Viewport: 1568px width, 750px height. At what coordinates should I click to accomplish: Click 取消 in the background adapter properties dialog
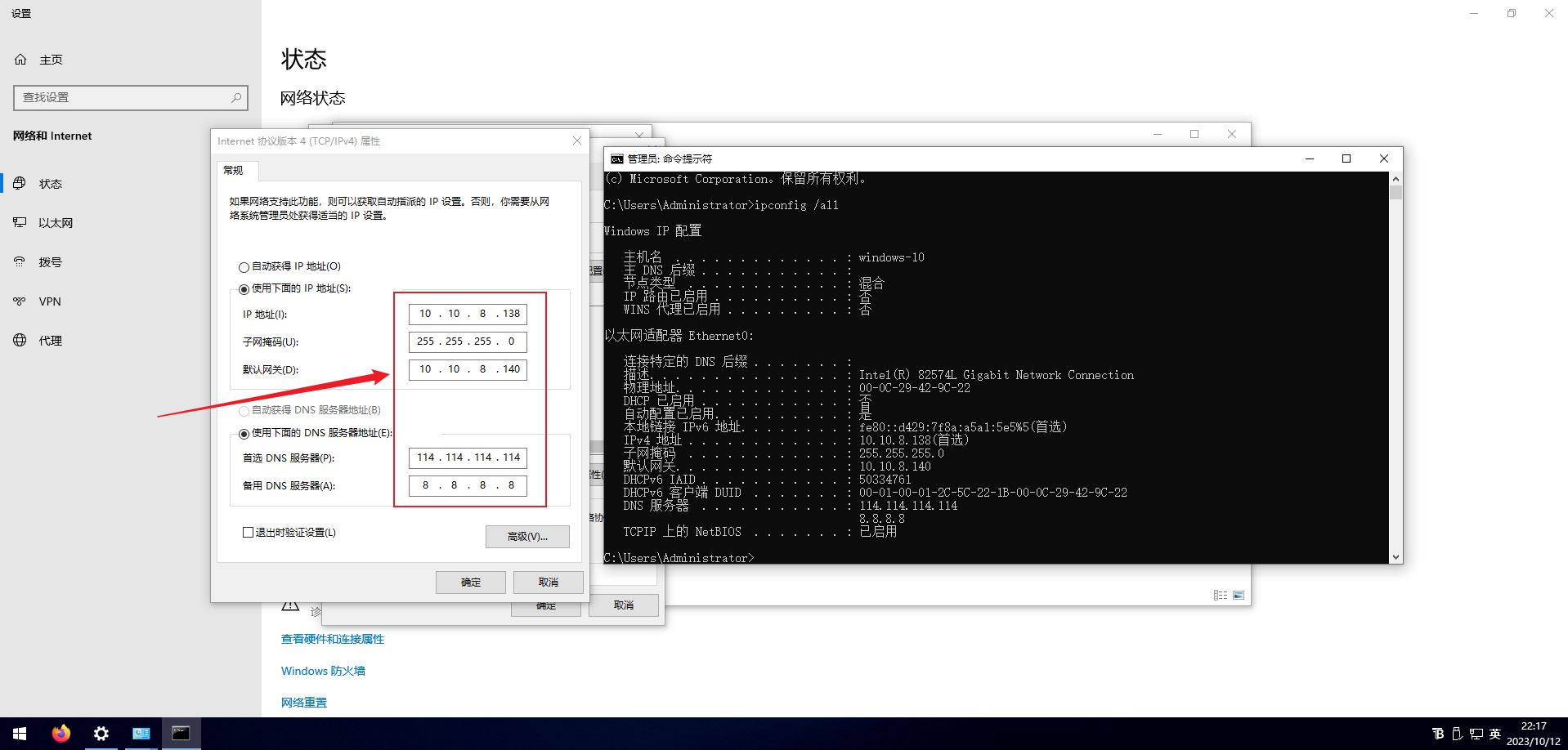tap(624, 605)
